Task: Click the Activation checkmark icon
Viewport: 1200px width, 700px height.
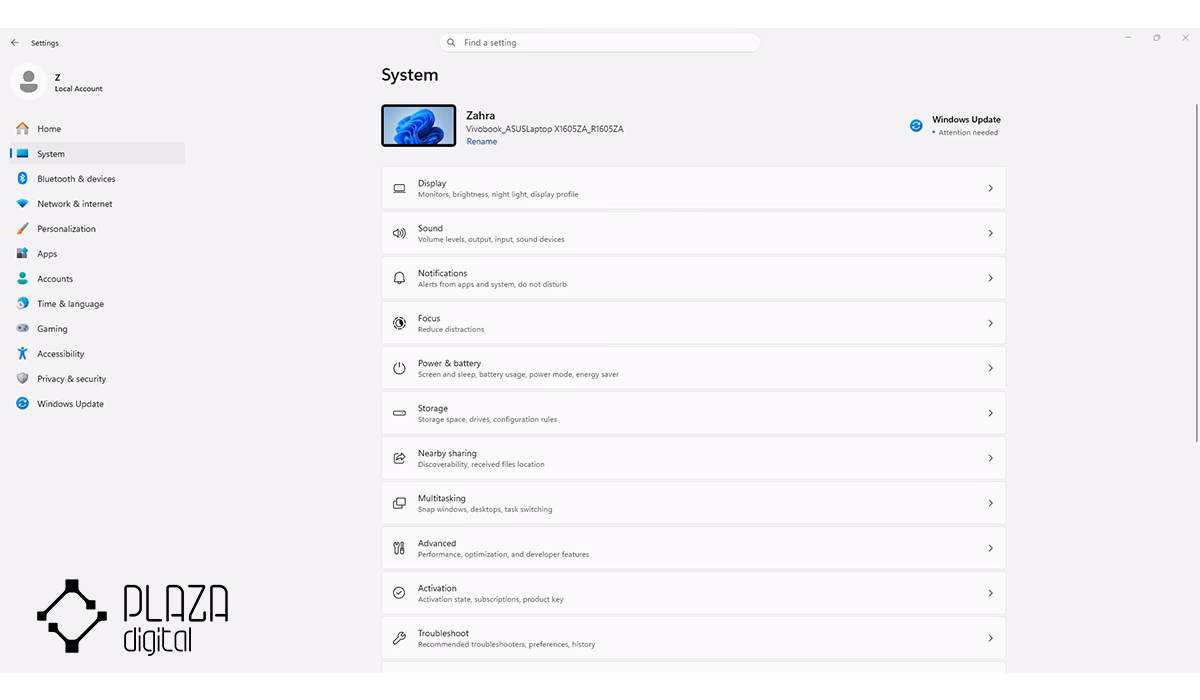Action: tap(399, 593)
